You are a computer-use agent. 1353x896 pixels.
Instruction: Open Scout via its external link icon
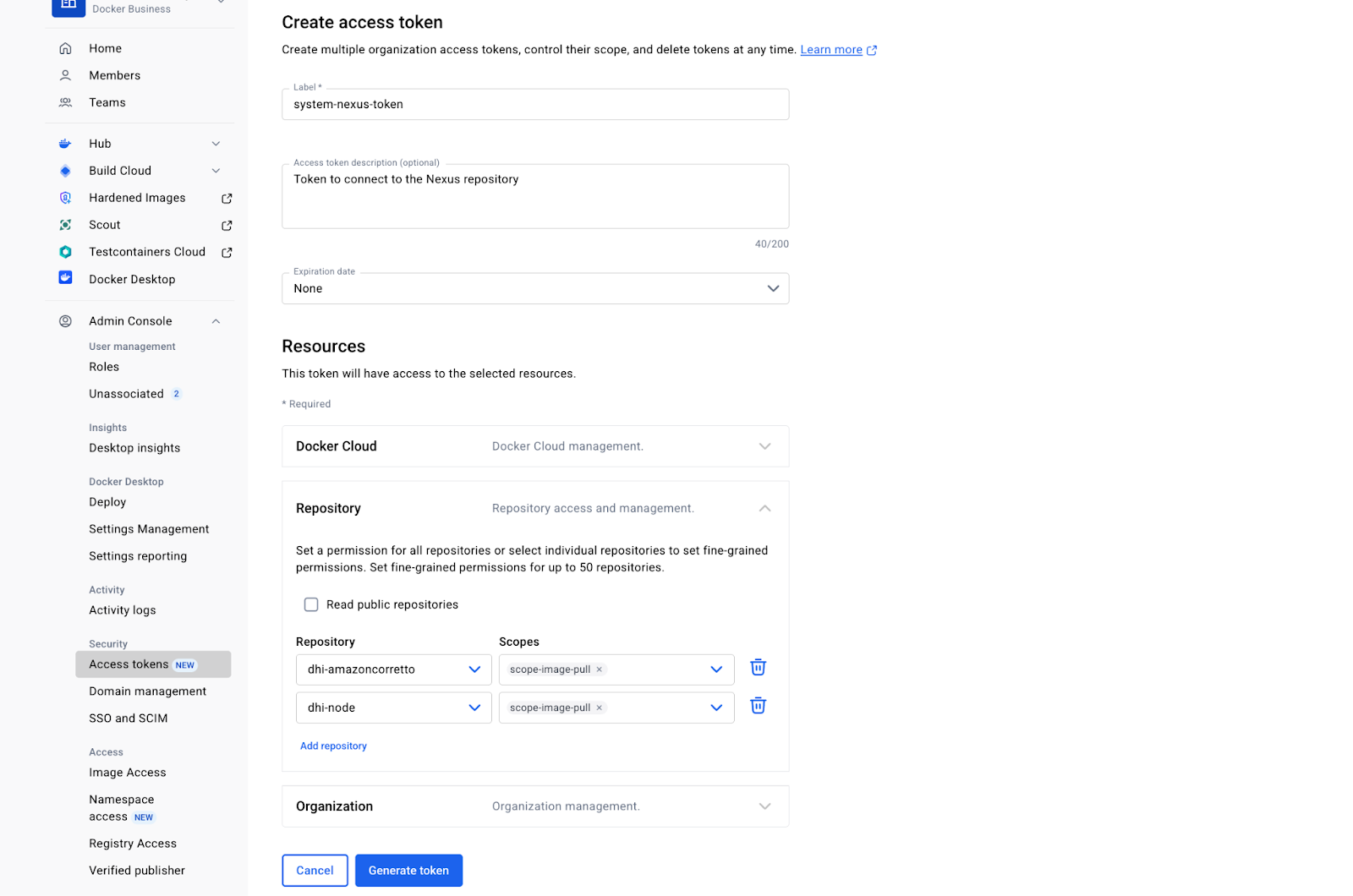tap(227, 225)
